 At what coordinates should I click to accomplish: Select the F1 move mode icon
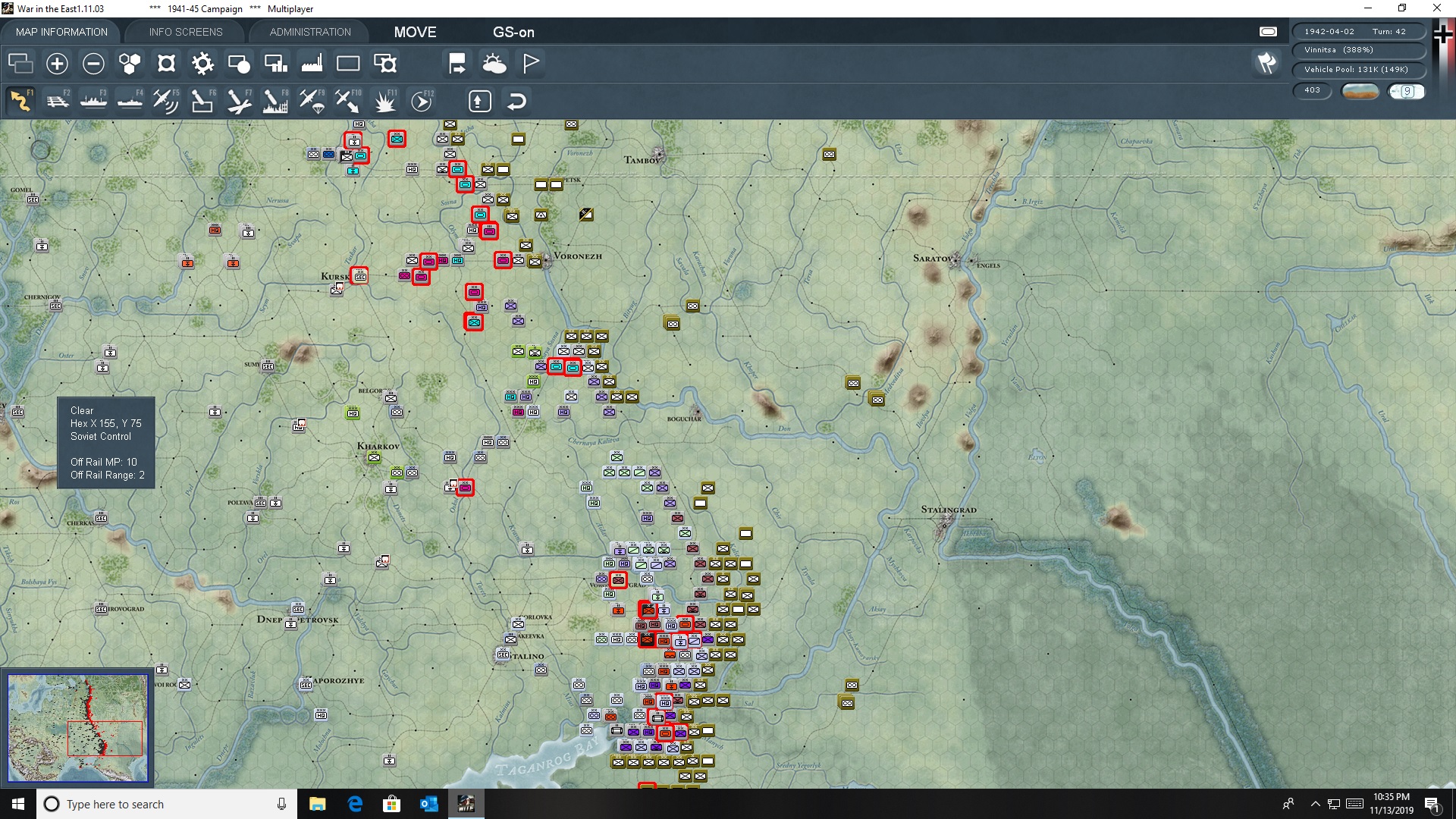tap(20, 101)
